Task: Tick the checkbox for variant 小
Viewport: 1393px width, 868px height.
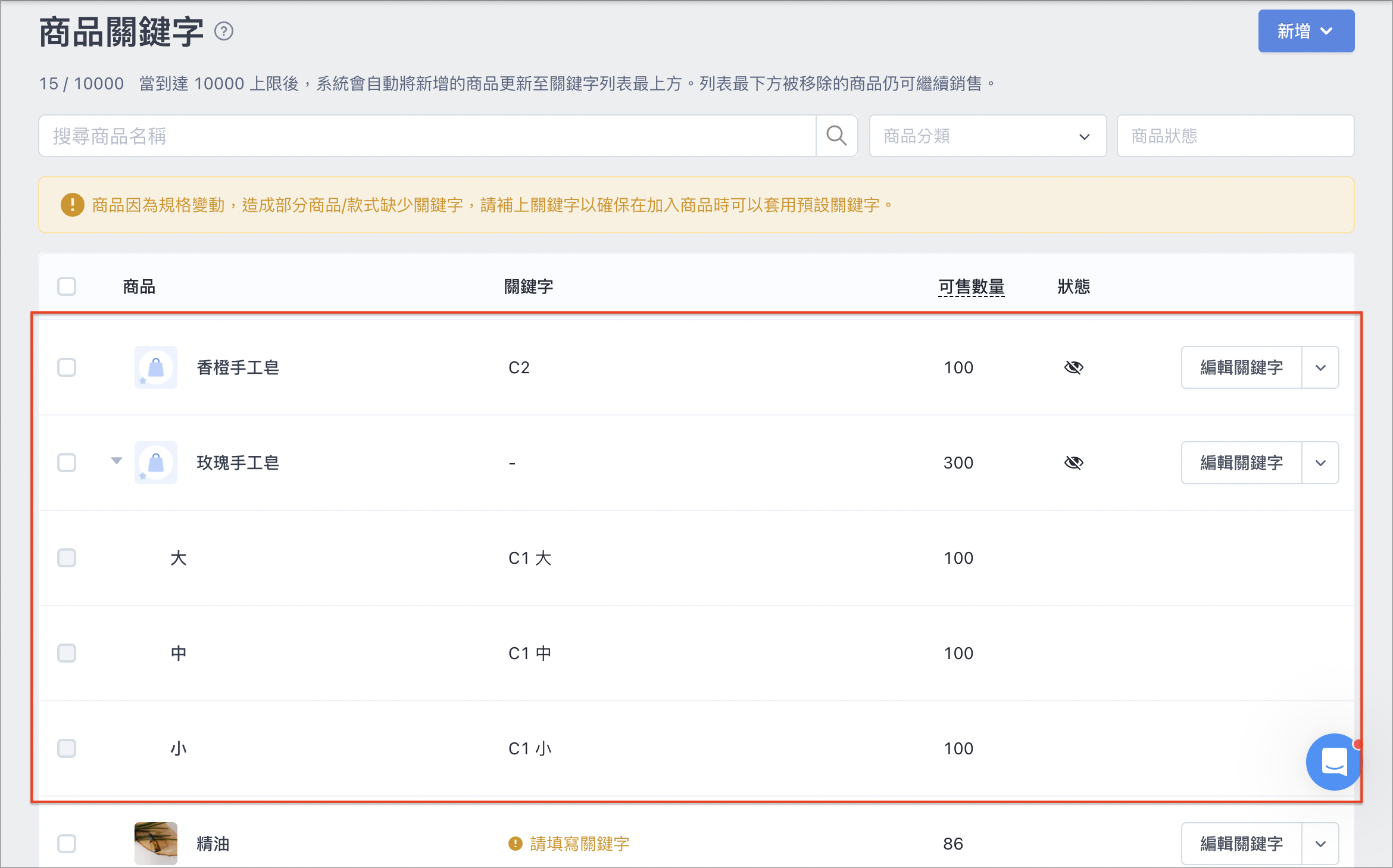Action: tap(67, 748)
